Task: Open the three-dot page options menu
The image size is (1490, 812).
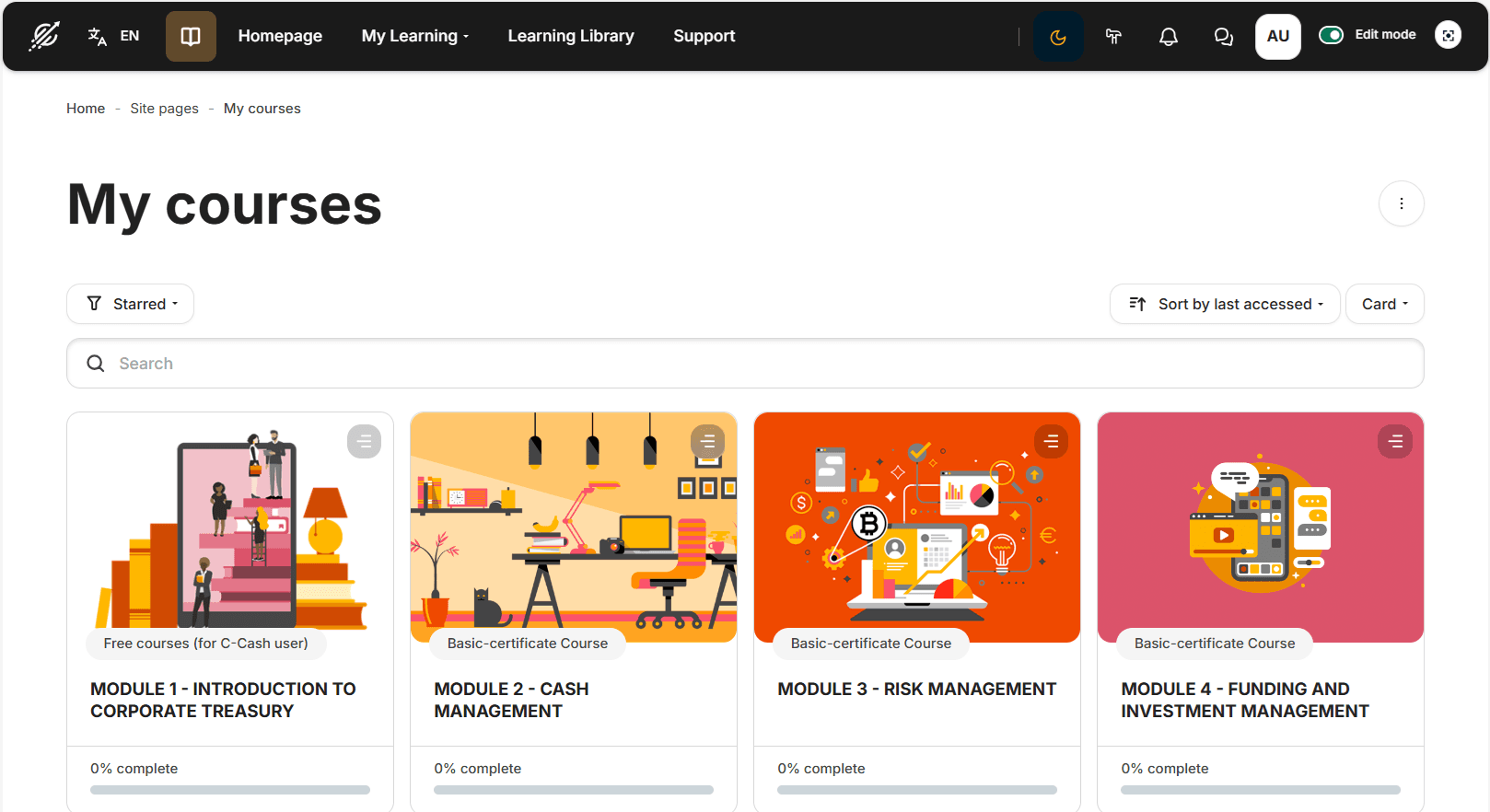Action: click(1401, 203)
